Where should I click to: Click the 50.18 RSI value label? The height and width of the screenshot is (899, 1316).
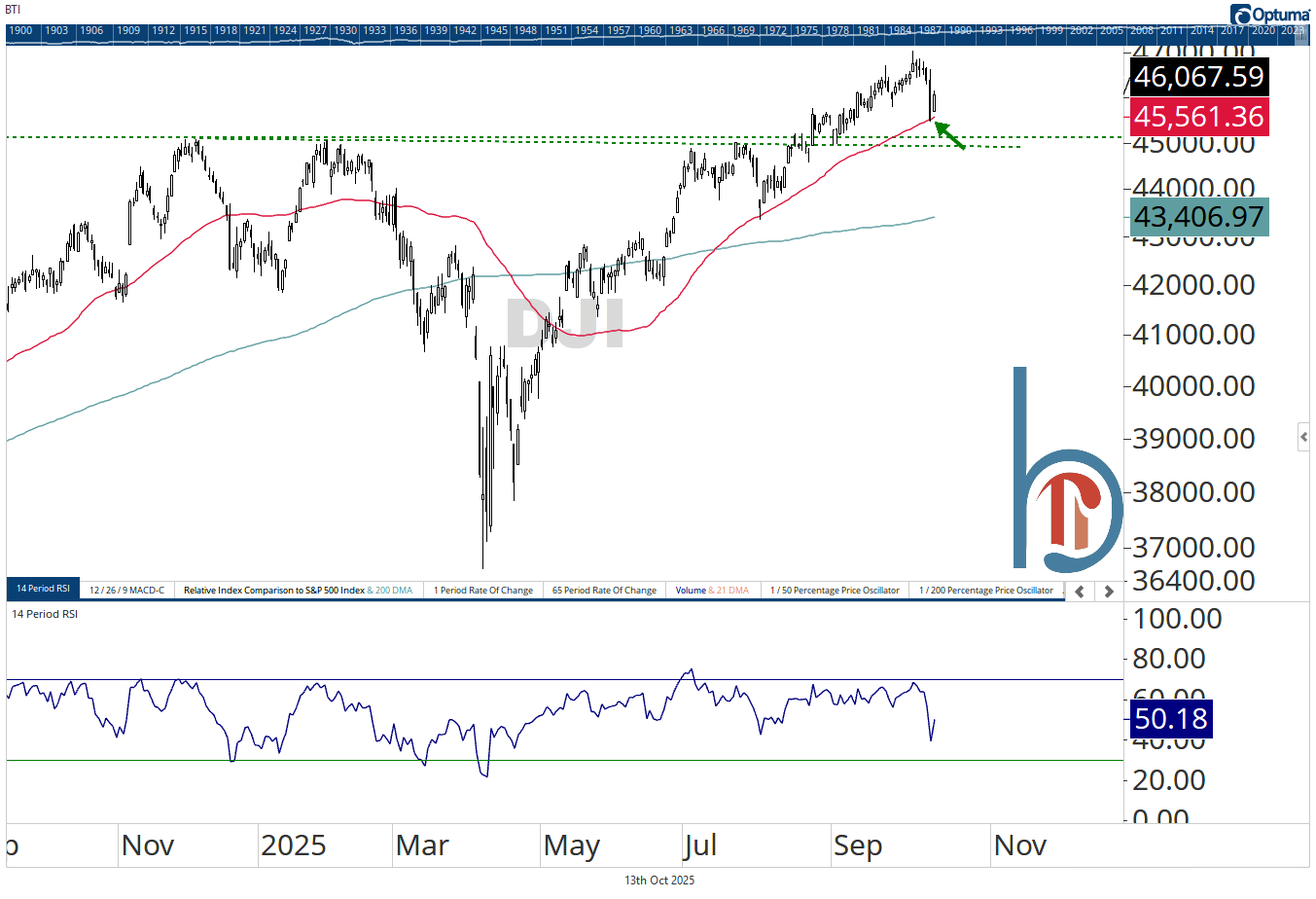tap(1171, 719)
